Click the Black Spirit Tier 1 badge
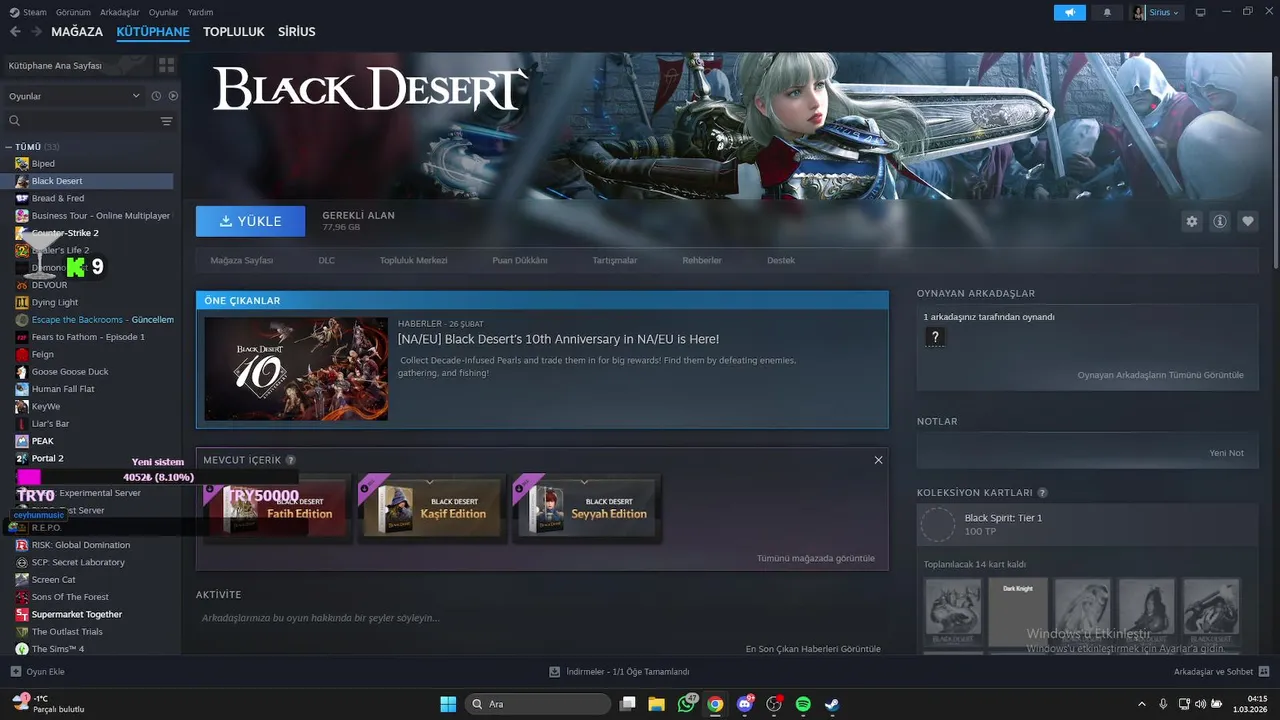Image resolution: width=1280 pixels, height=720 pixels. (x=938, y=525)
